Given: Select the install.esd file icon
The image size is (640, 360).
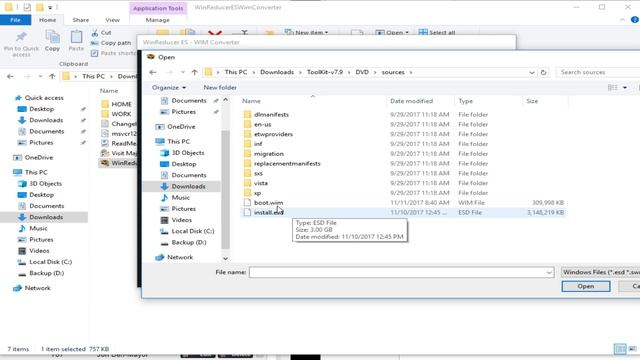Looking at the screenshot, I should [x=247, y=212].
